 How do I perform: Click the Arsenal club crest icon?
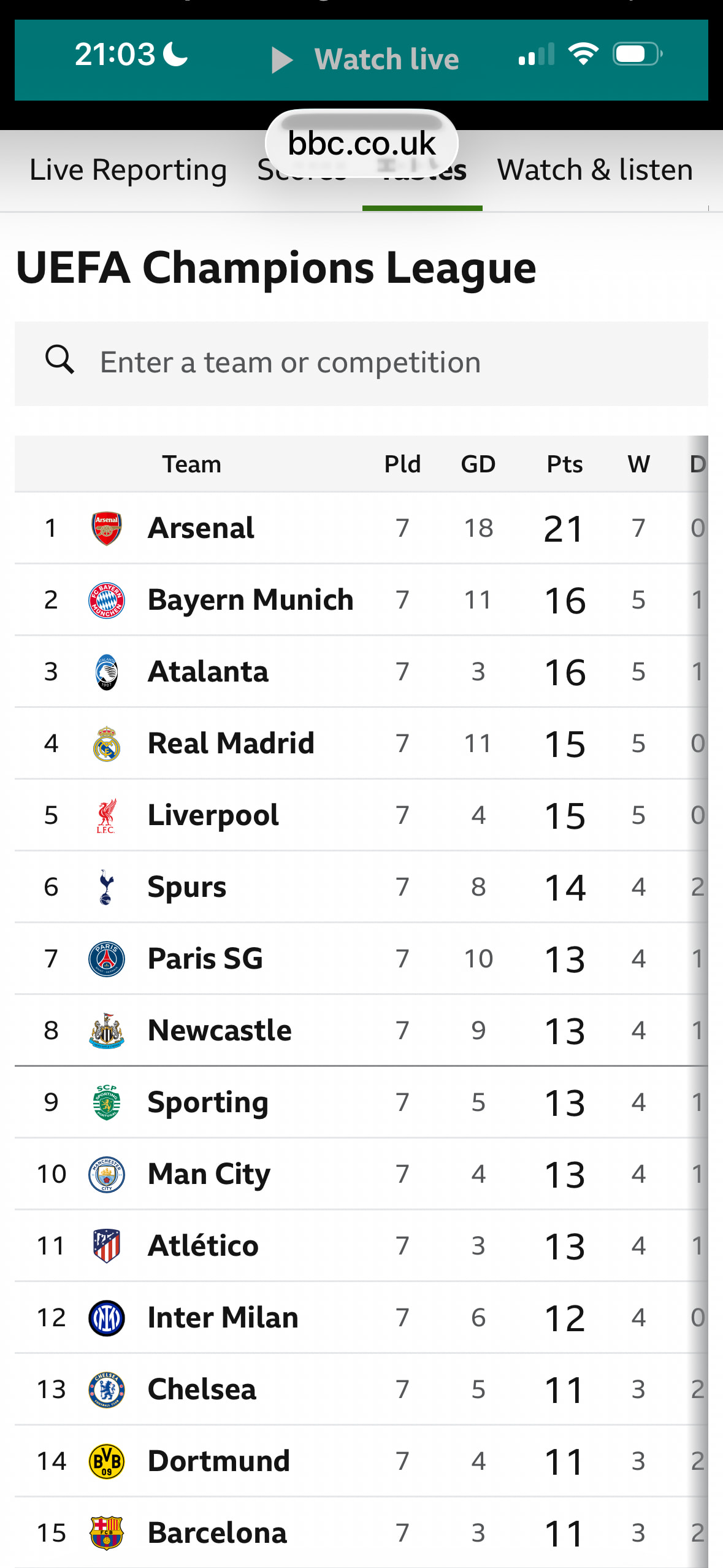pyautogui.click(x=106, y=528)
